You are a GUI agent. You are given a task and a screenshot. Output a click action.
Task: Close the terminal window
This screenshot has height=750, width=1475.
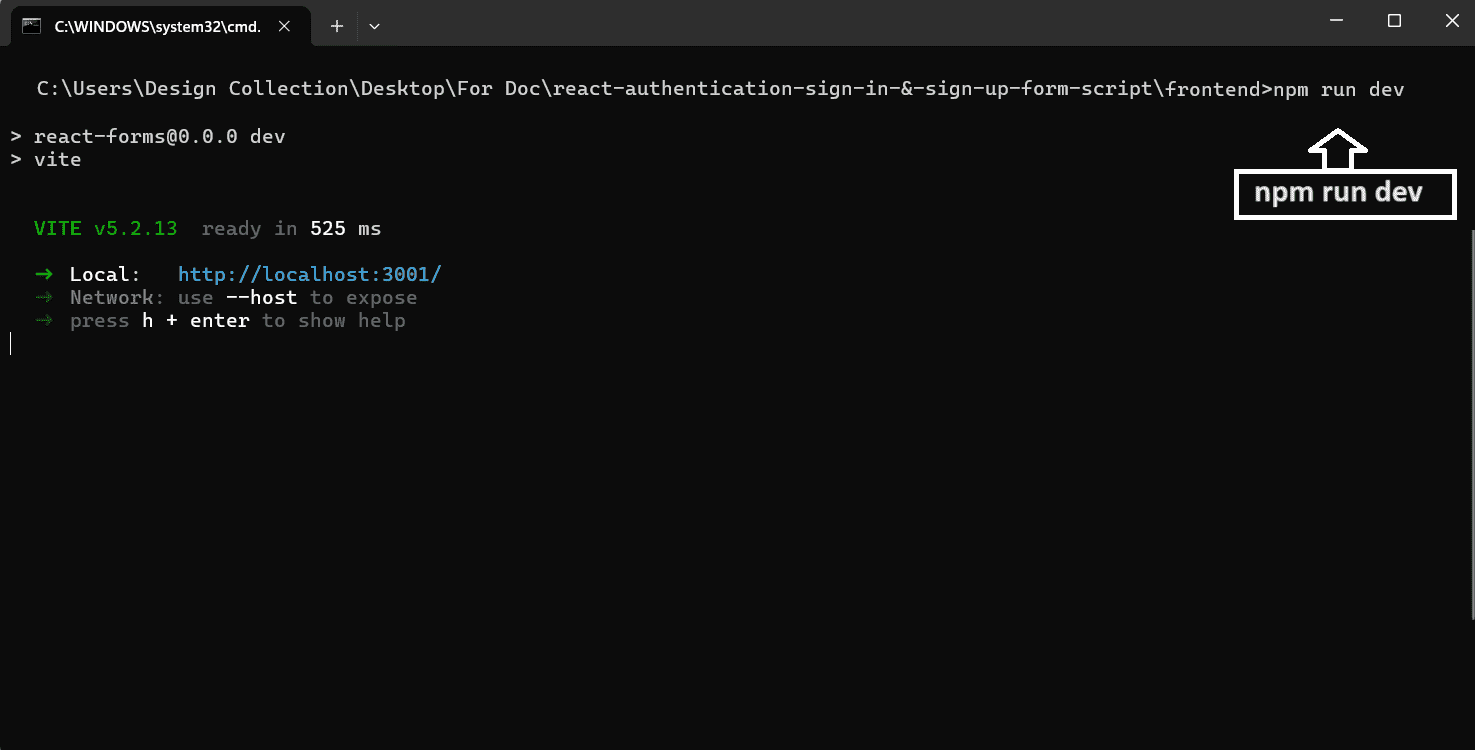[x=1450, y=21]
